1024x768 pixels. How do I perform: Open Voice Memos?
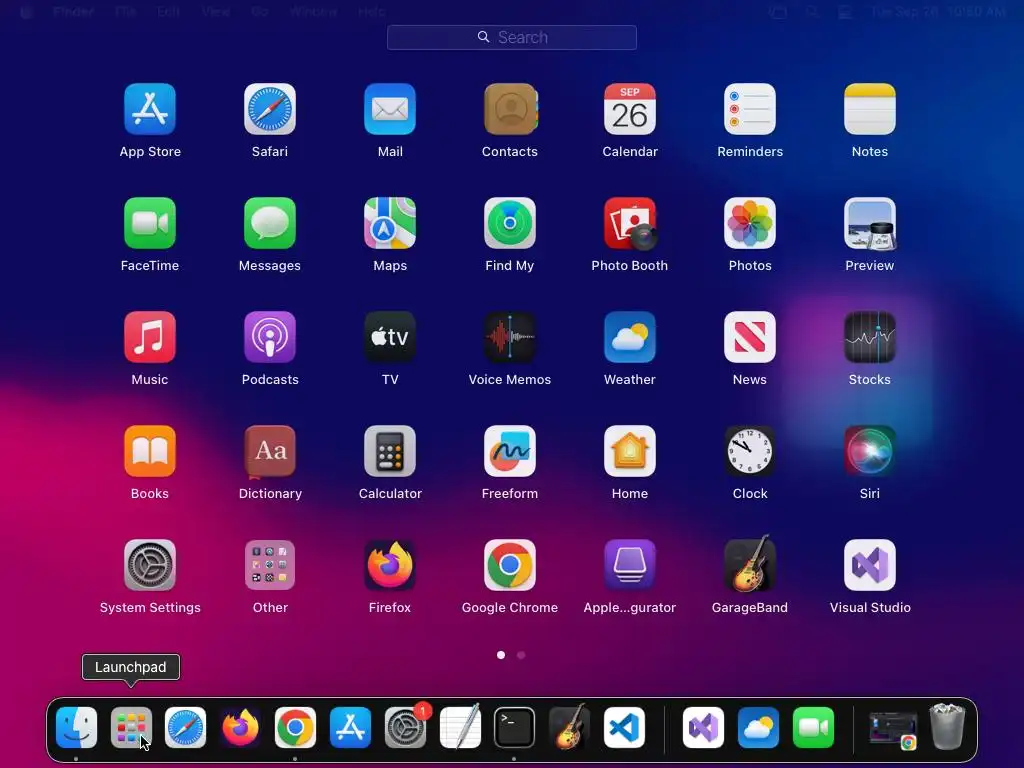(x=510, y=337)
